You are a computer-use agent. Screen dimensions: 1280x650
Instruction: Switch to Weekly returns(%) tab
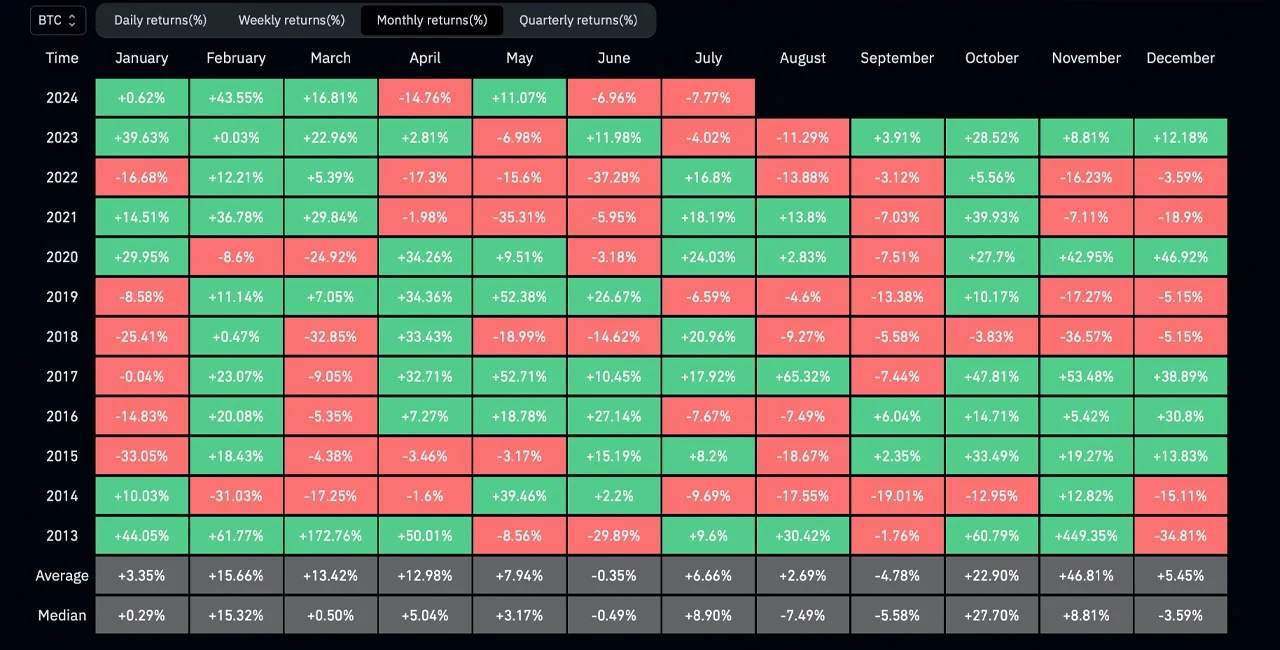(291, 20)
